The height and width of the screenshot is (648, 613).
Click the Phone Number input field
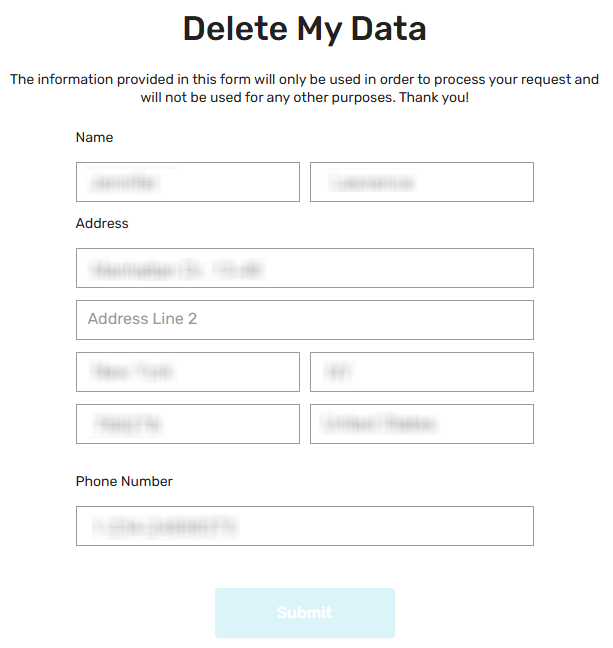point(304,526)
